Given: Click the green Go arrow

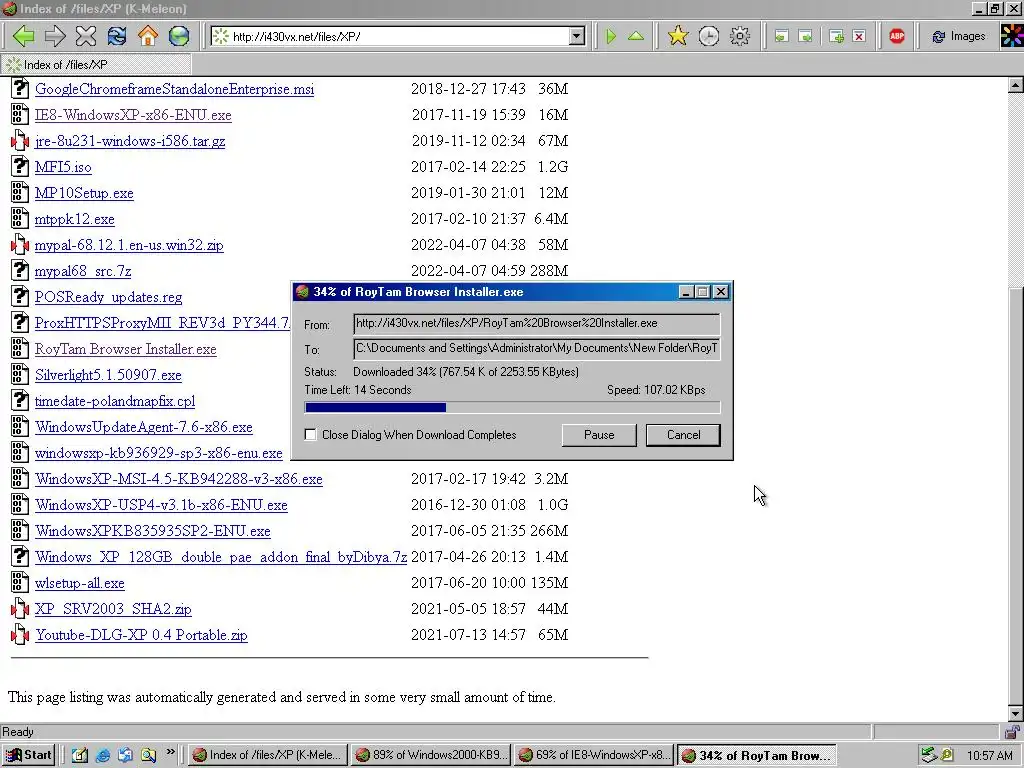Looking at the screenshot, I should coord(611,36).
